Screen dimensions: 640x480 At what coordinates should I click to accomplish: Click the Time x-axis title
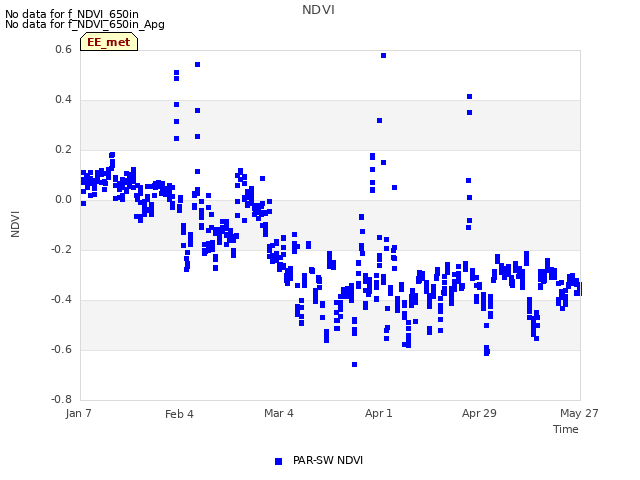click(x=566, y=429)
